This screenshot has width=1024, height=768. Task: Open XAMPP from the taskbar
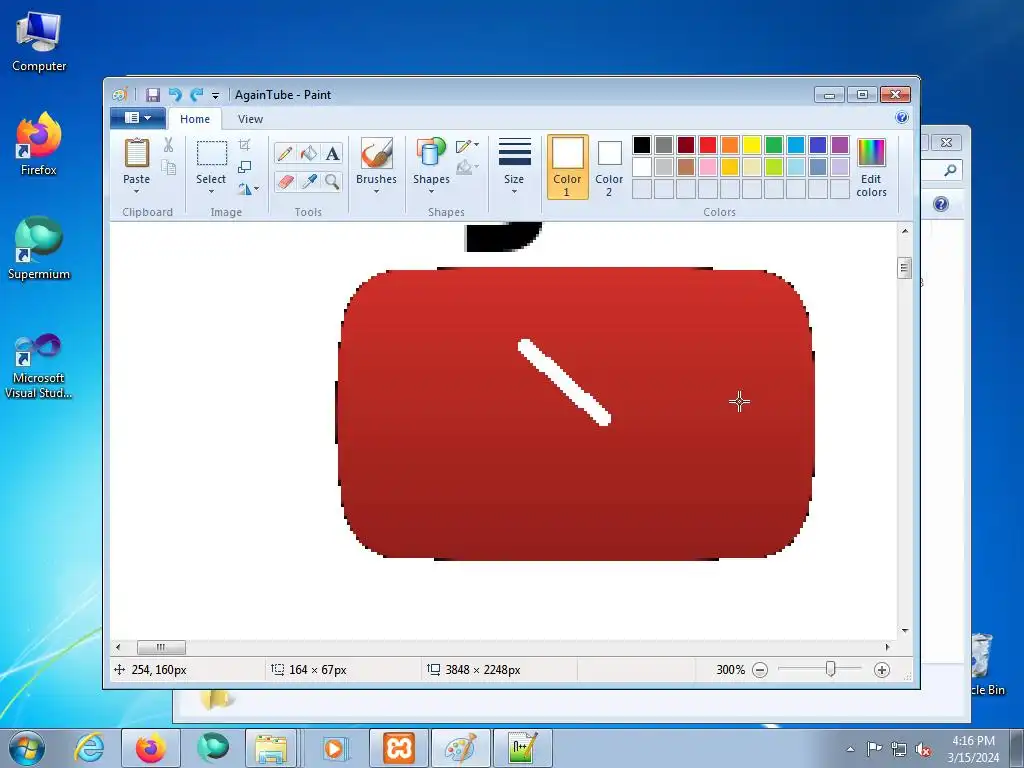pyautogui.click(x=398, y=748)
